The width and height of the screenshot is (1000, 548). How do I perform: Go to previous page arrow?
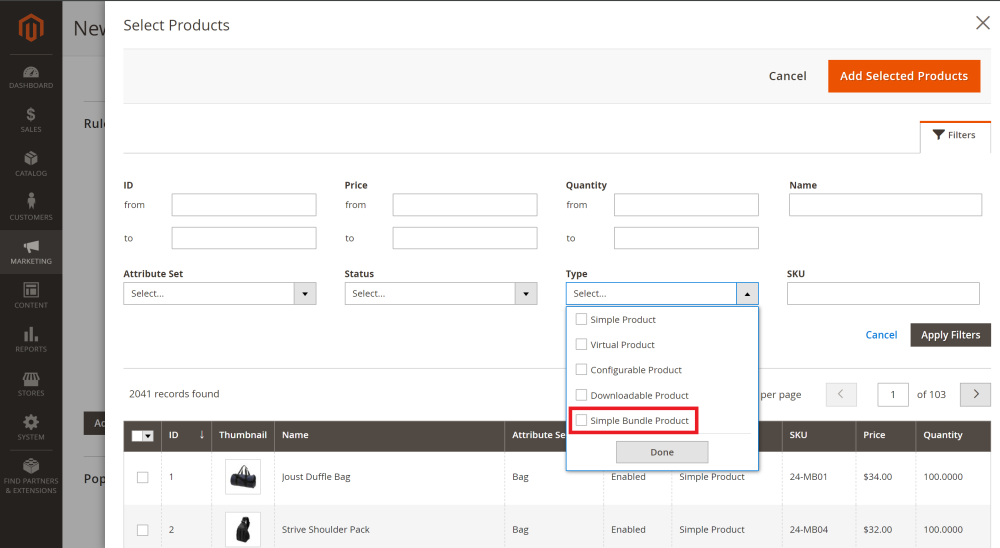click(841, 394)
